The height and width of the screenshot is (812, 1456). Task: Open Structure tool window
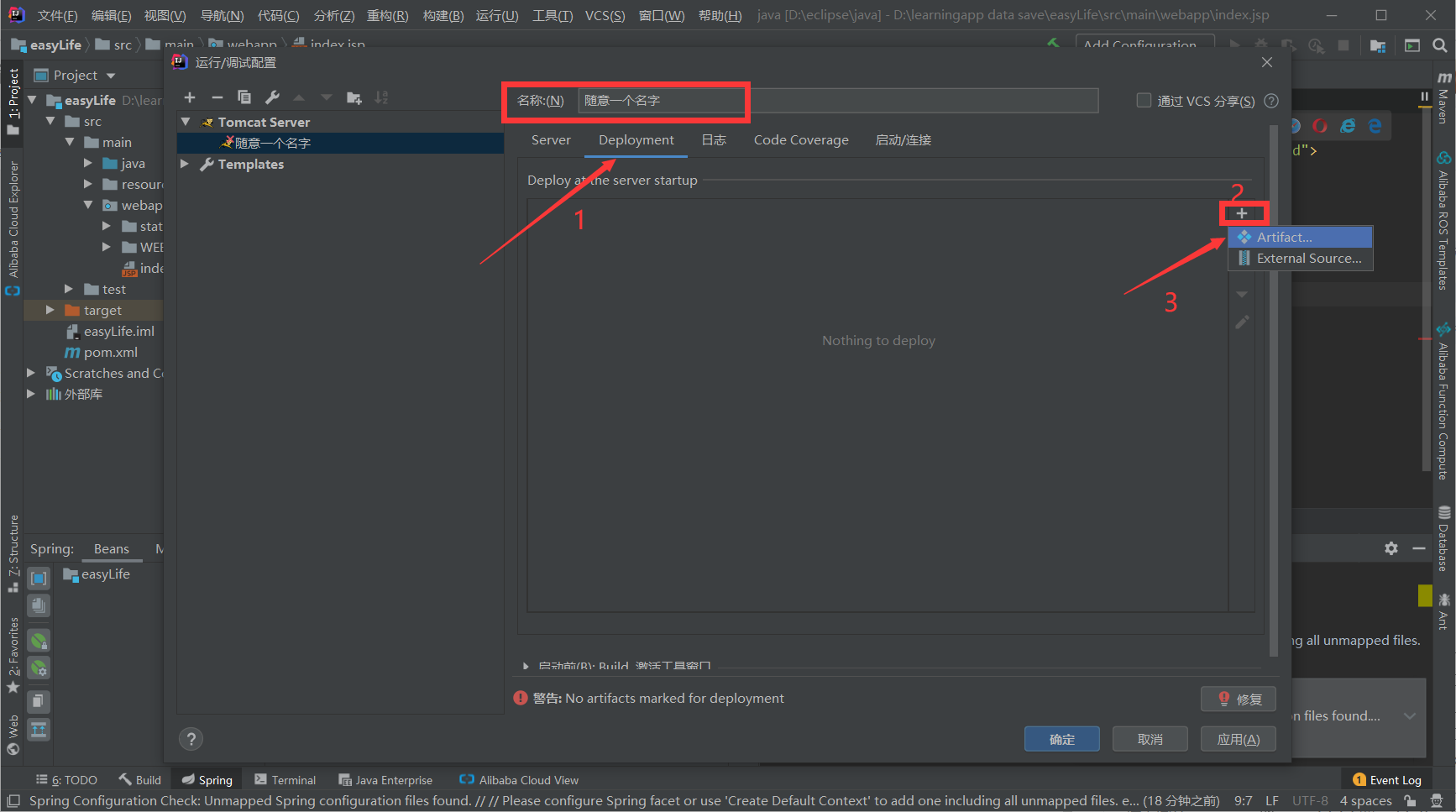click(13, 553)
